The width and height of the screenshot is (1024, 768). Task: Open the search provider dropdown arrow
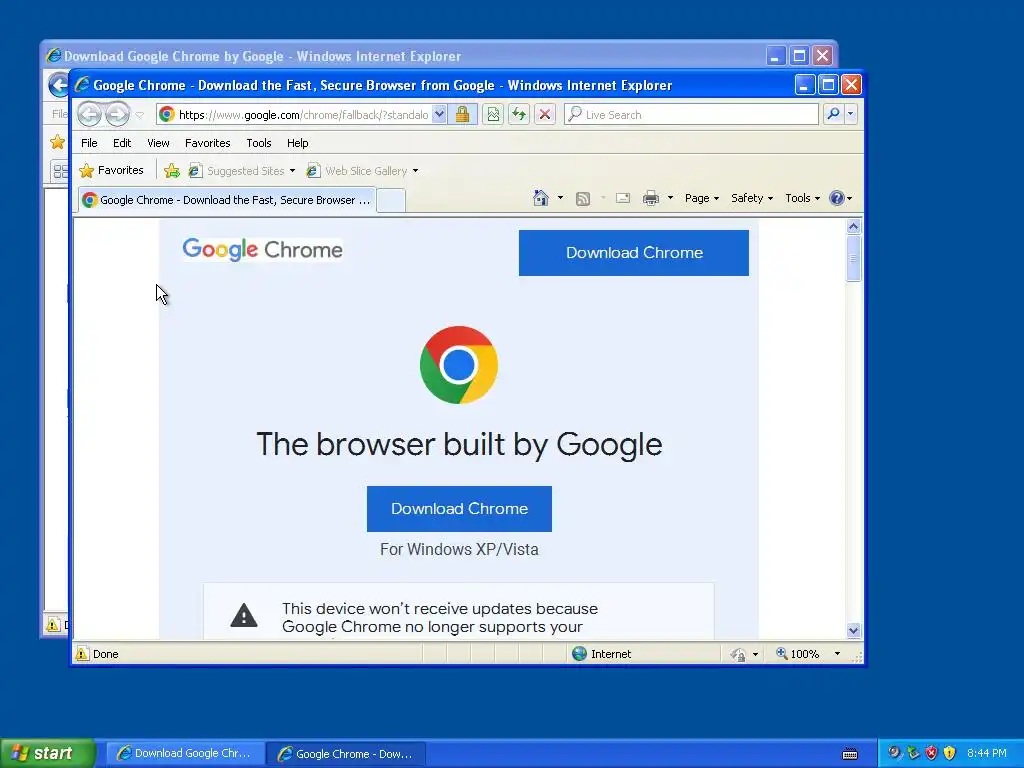(x=850, y=114)
